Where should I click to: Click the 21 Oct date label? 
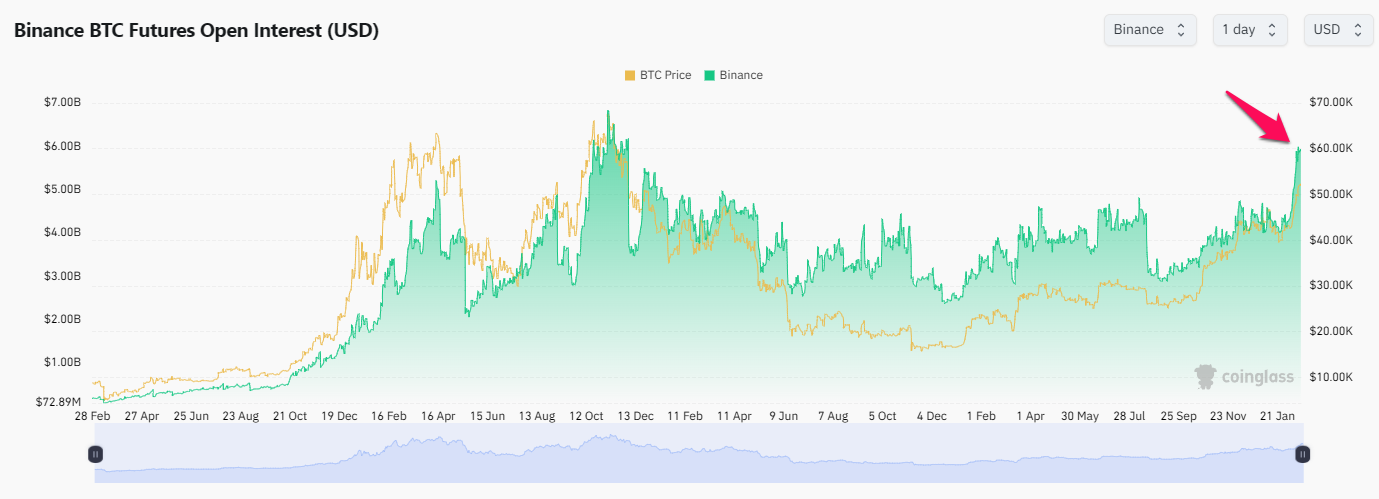[290, 415]
